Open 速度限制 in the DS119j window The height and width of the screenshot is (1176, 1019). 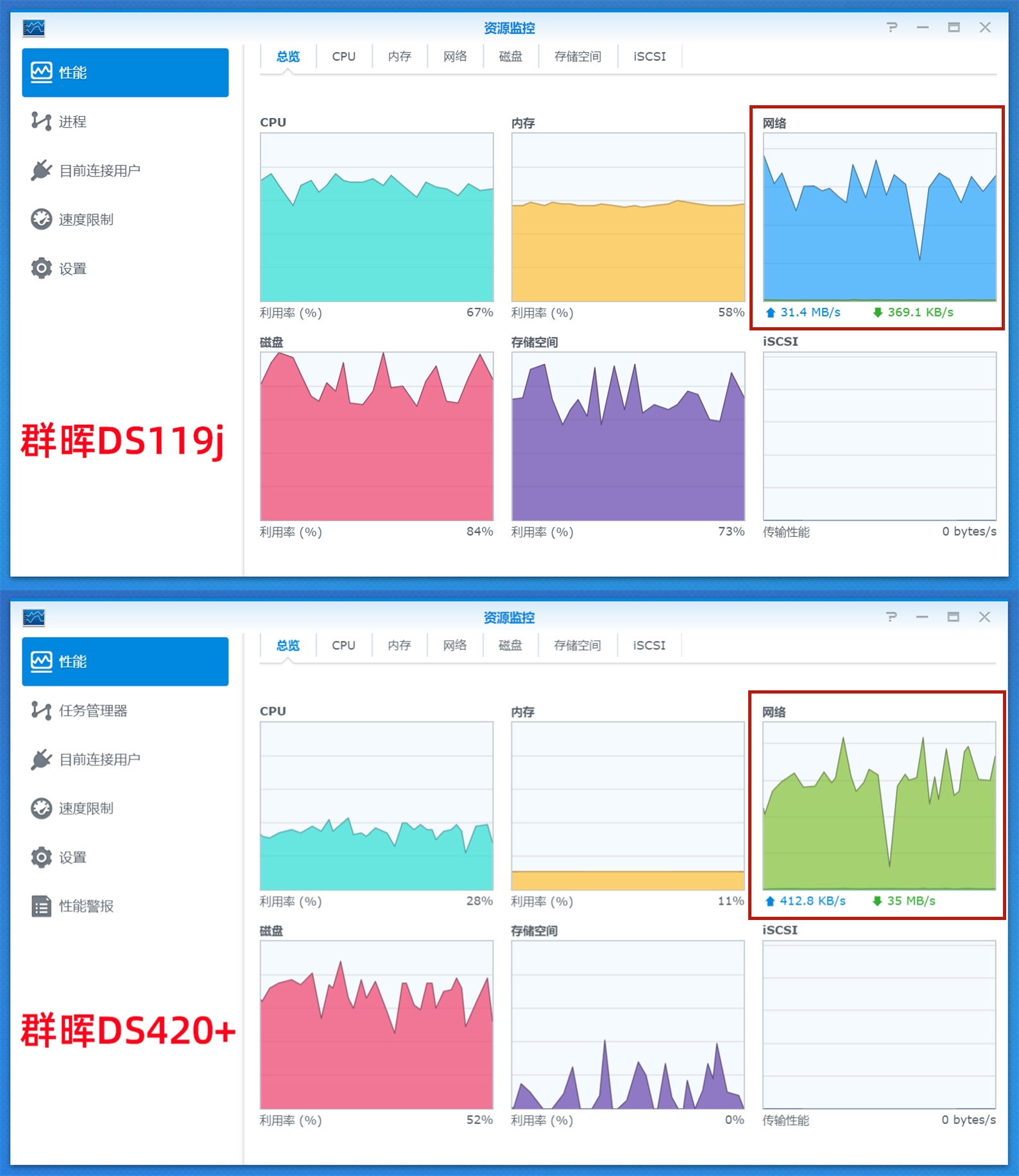tap(125, 219)
